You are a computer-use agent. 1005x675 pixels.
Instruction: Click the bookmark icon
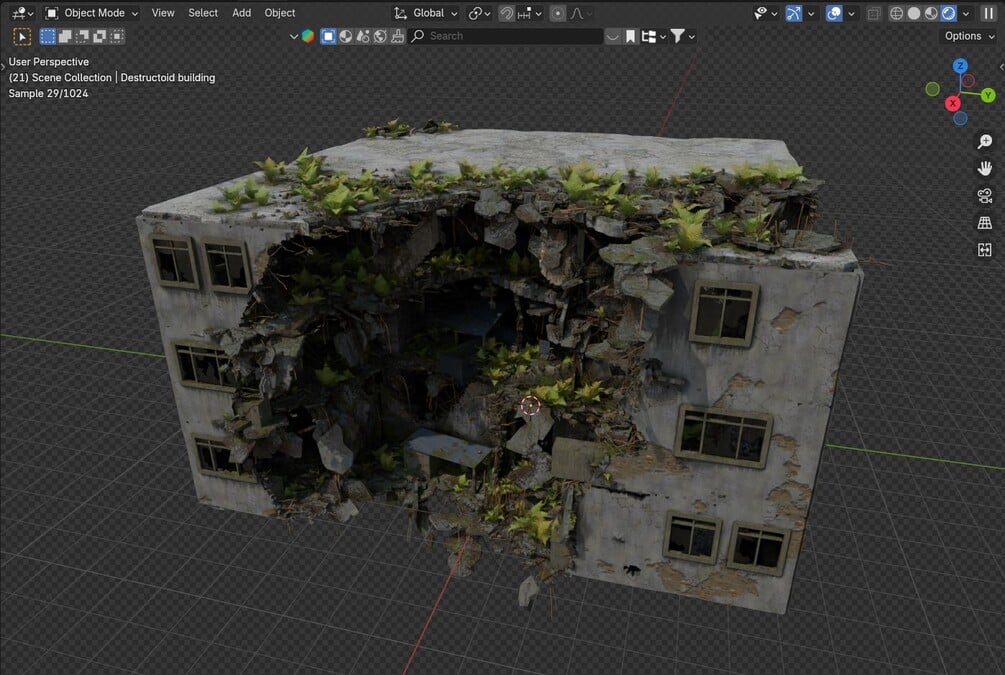pyautogui.click(x=631, y=37)
